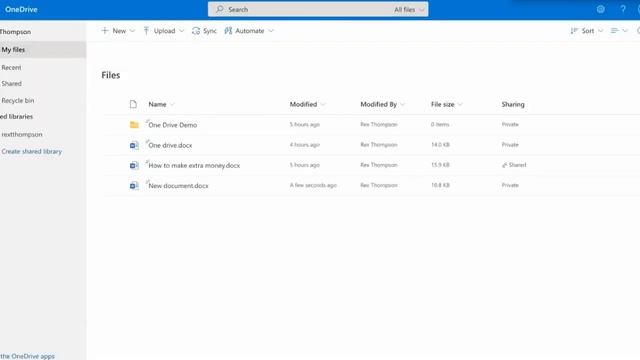
Task: Click the New document.docx Word icon
Action: pyautogui.click(x=134, y=186)
